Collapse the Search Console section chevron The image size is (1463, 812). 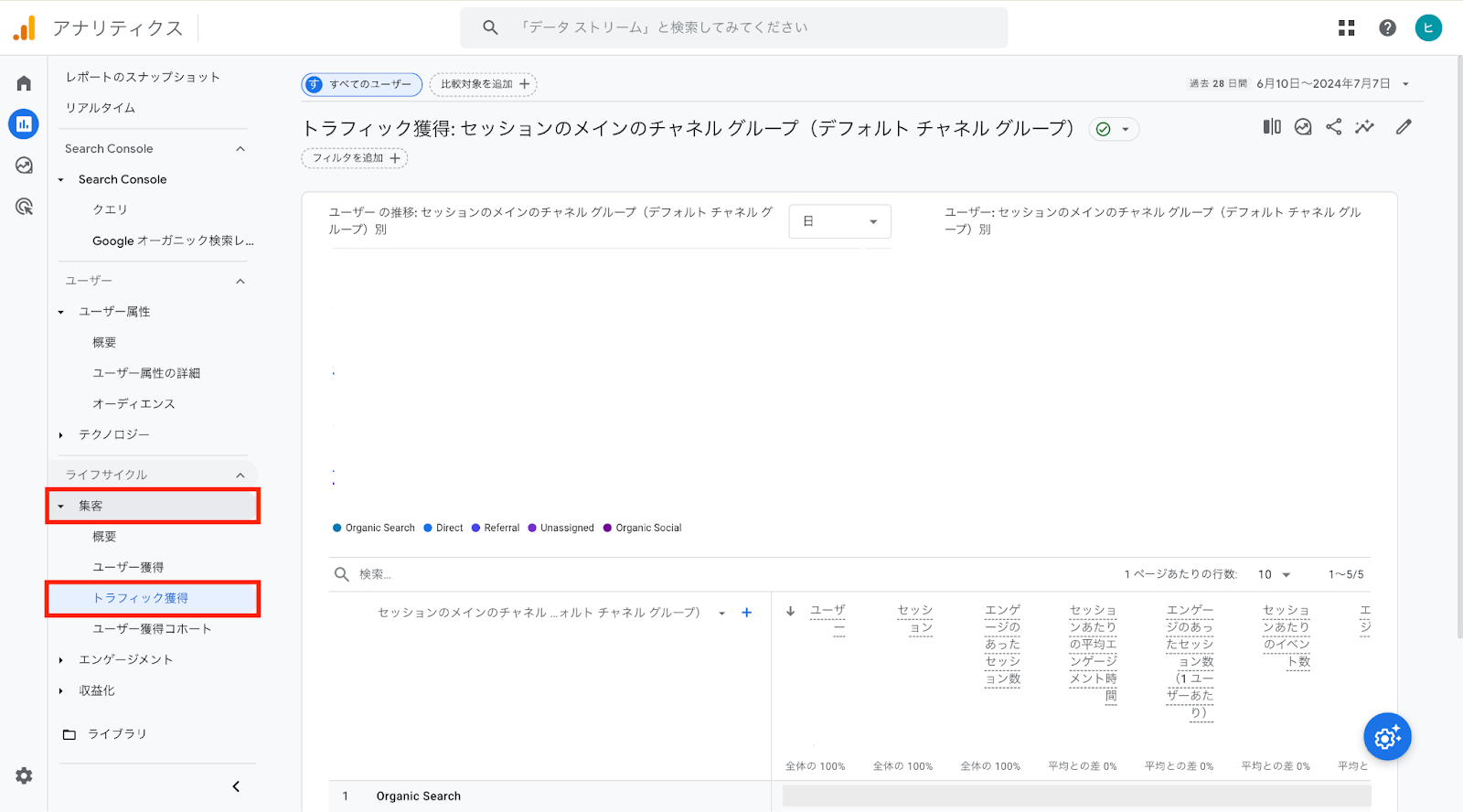coord(240,149)
